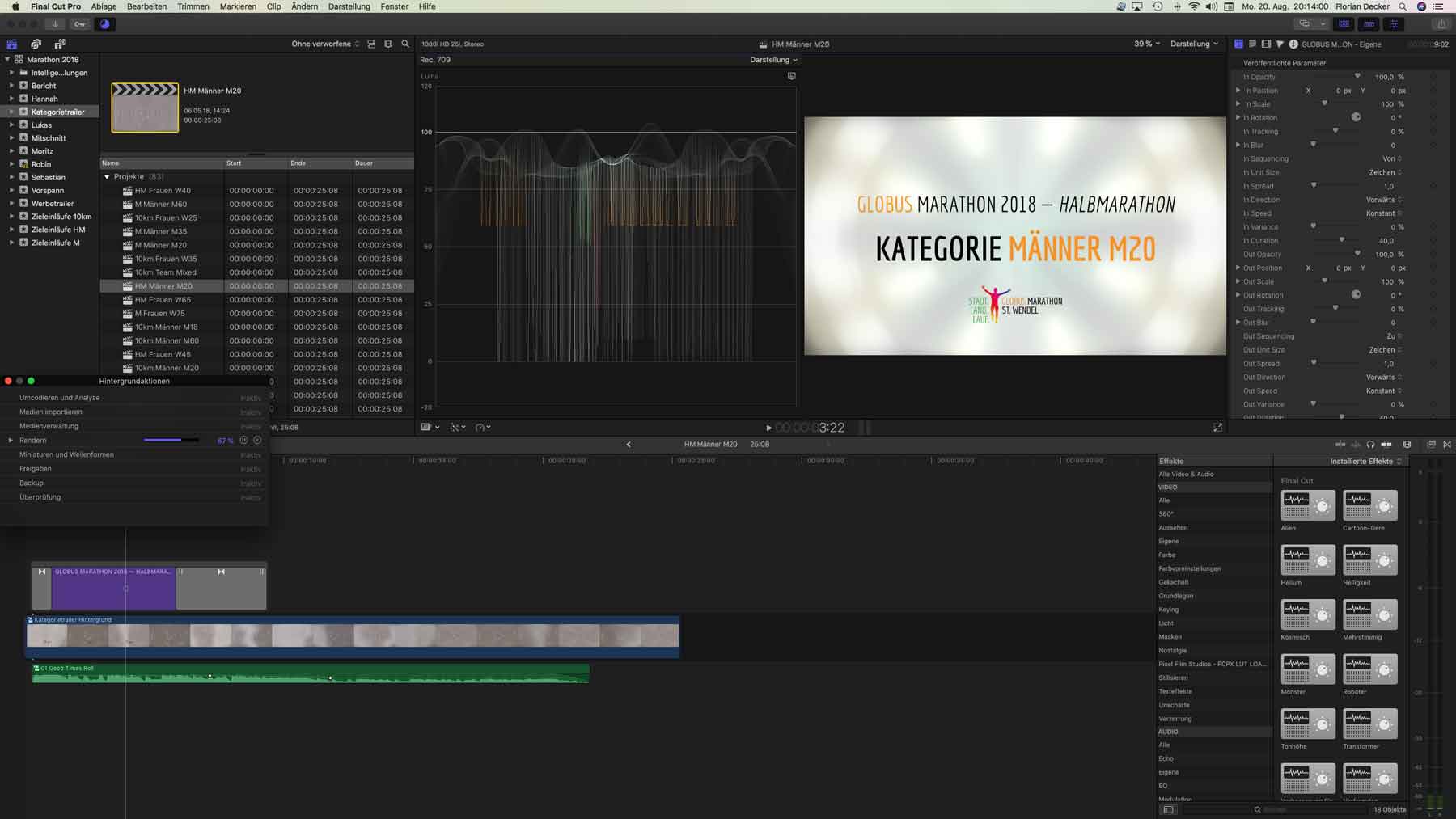Viewport: 1456px width, 819px height.
Task: Open the video scope Darstellung dropdown
Action: coord(773,60)
